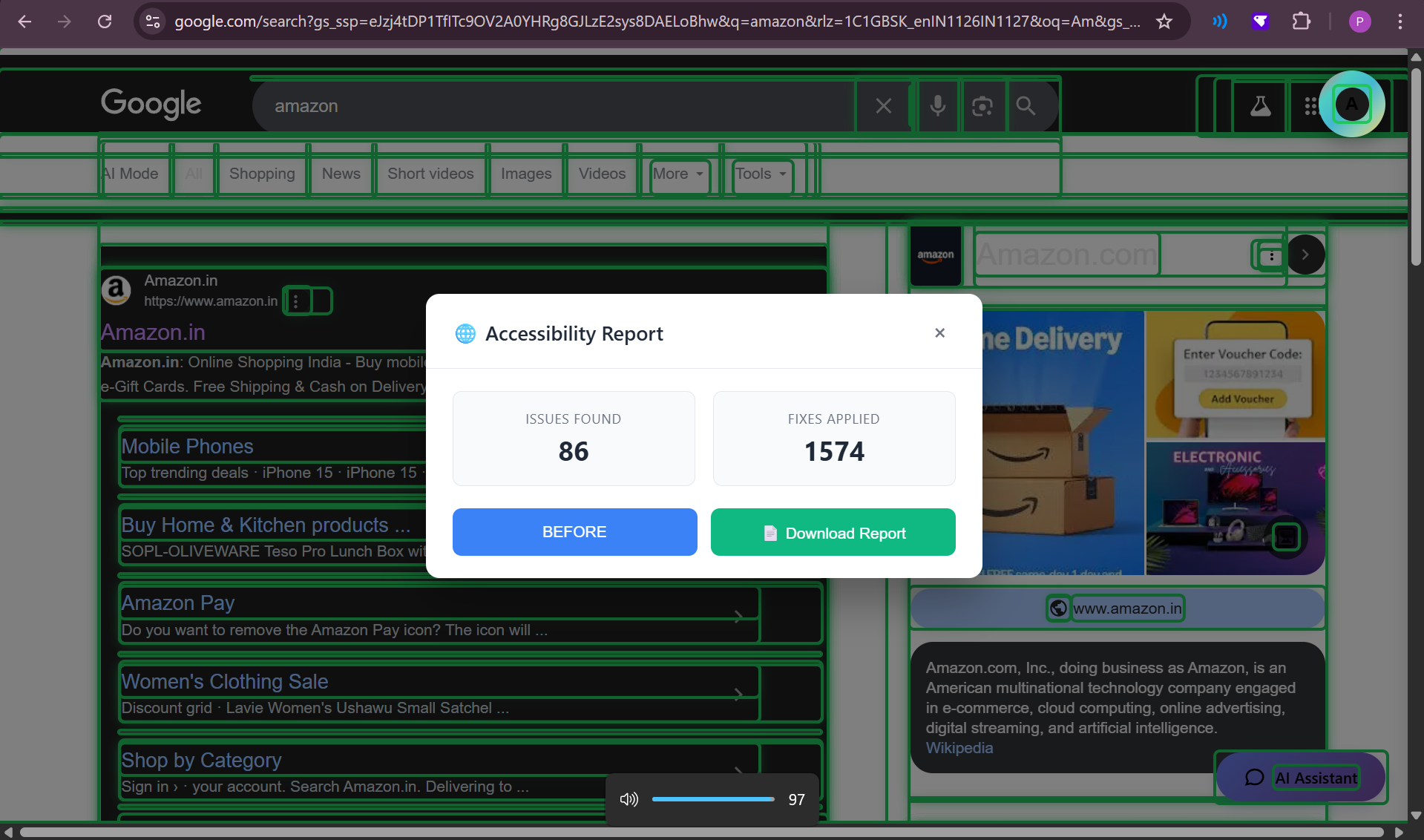Expand the Tools dropdown
The image size is (1424, 840).
762,174
